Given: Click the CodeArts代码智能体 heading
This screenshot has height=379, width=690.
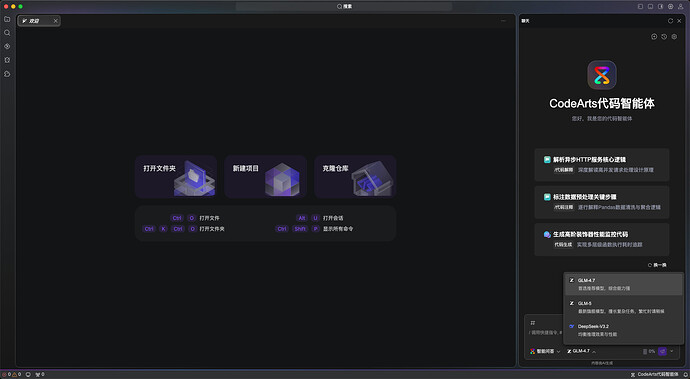Looking at the screenshot, I should [x=602, y=103].
